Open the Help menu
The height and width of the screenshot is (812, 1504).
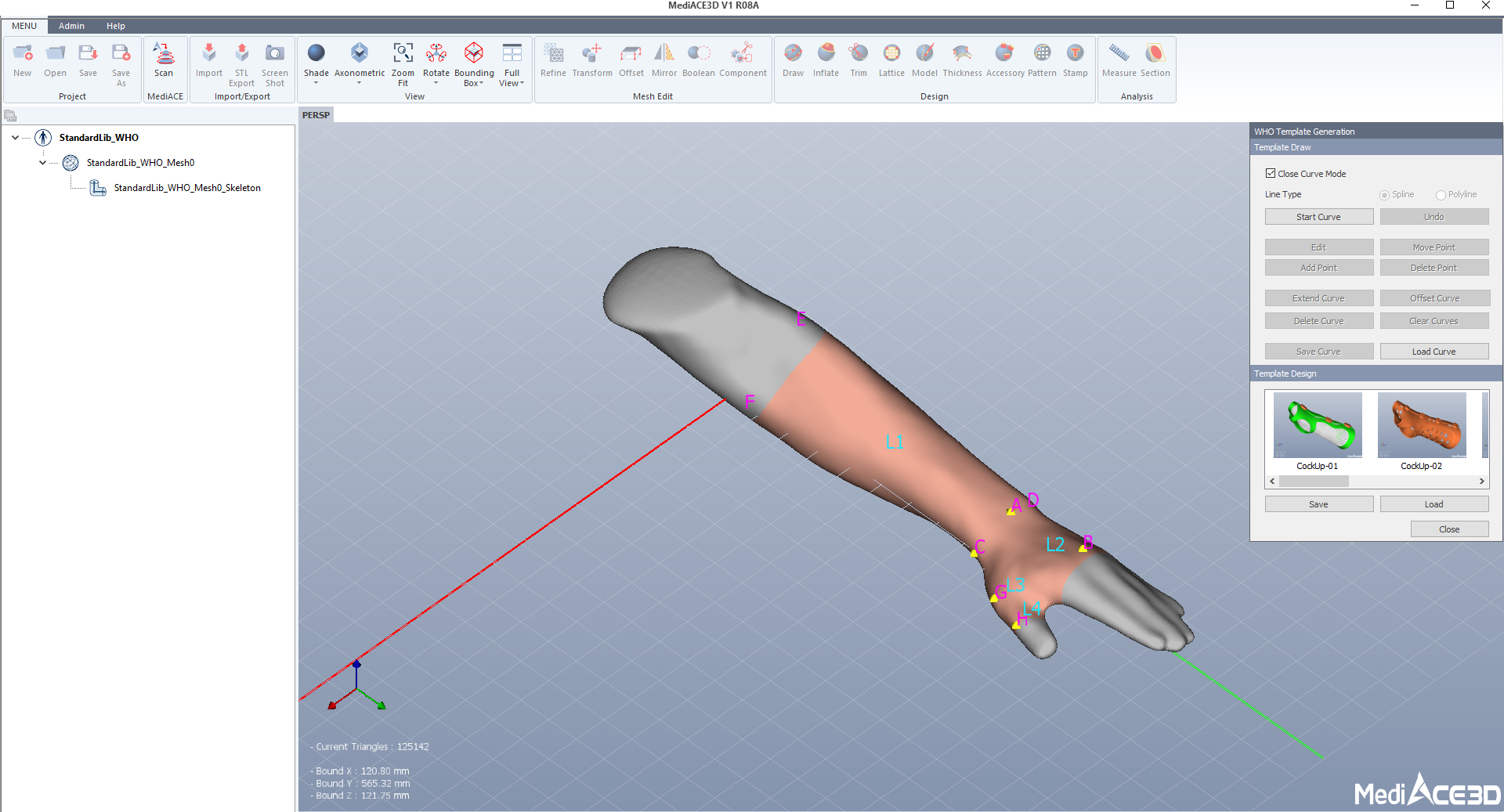(116, 26)
